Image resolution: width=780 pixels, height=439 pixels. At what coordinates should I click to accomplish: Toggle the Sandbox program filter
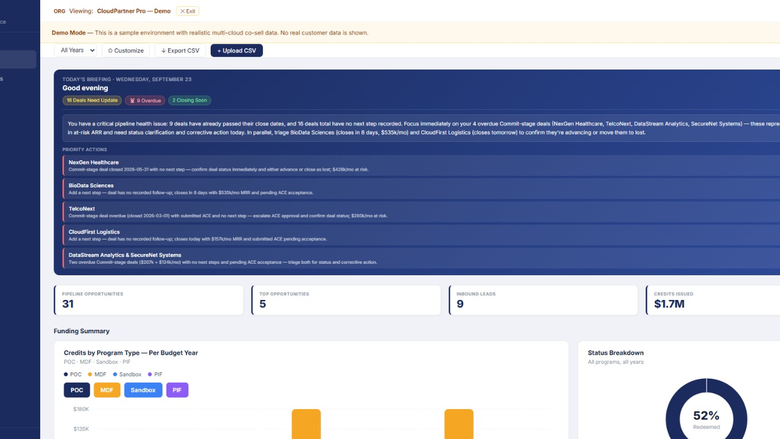pyautogui.click(x=143, y=390)
